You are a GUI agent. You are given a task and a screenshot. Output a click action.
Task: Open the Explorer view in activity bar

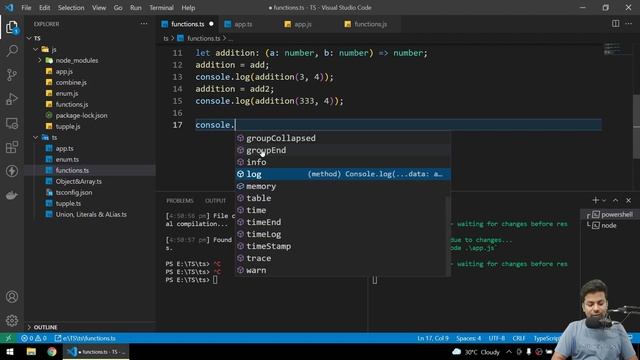(x=12, y=27)
